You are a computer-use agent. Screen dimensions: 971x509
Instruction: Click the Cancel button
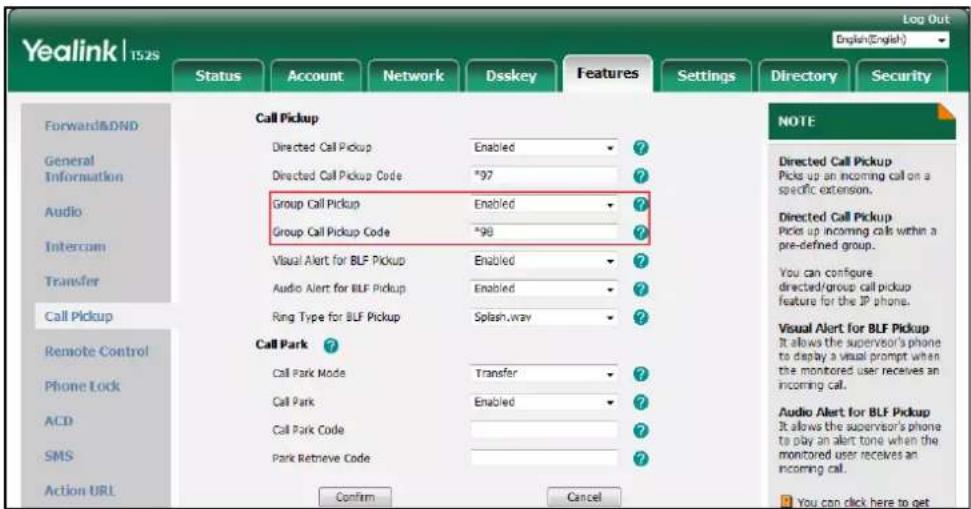point(584,497)
